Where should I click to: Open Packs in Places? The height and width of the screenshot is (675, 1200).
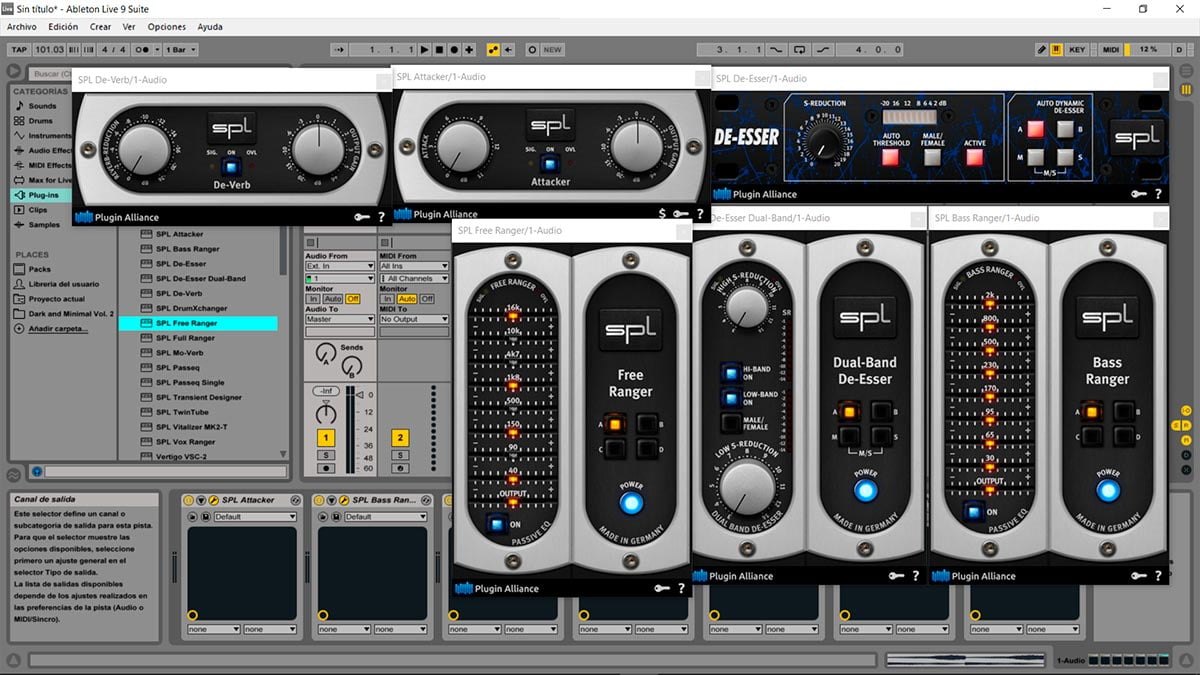coord(39,269)
